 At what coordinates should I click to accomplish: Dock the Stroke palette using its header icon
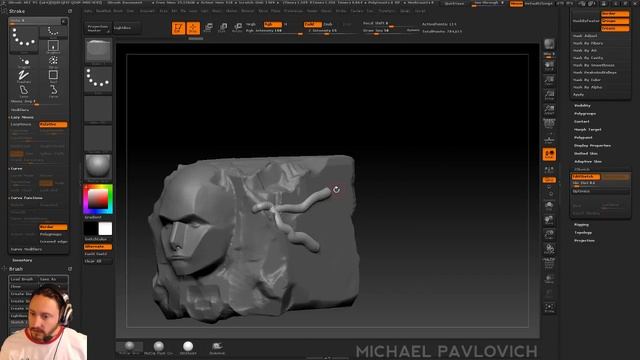pyautogui.click(x=70, y=11)
